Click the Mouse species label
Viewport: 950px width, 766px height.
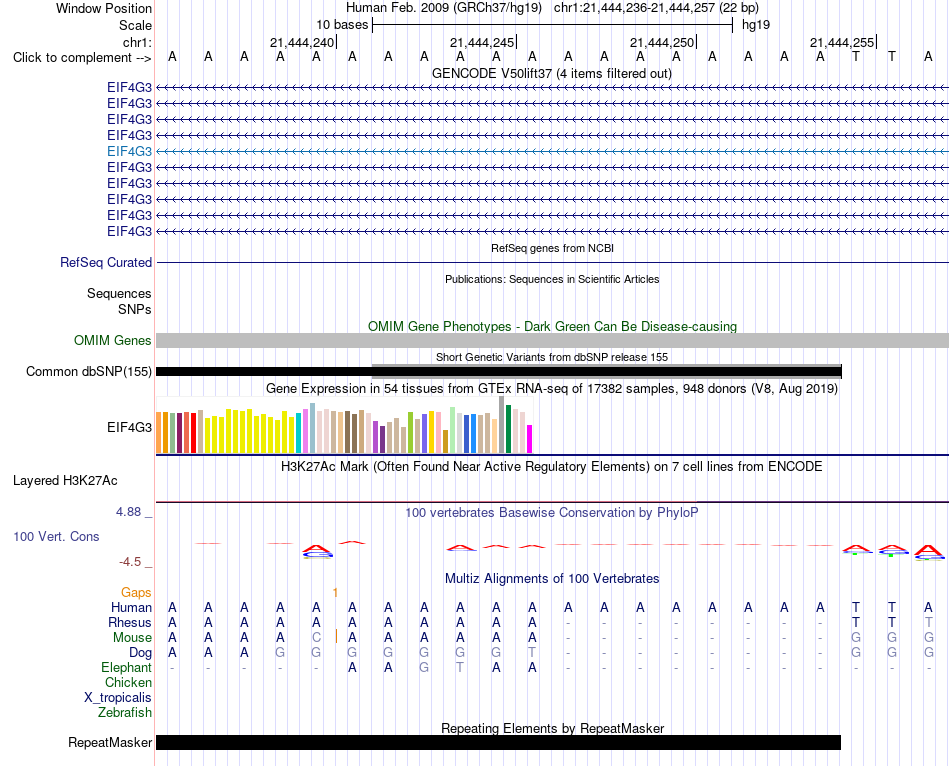(132, 638)
